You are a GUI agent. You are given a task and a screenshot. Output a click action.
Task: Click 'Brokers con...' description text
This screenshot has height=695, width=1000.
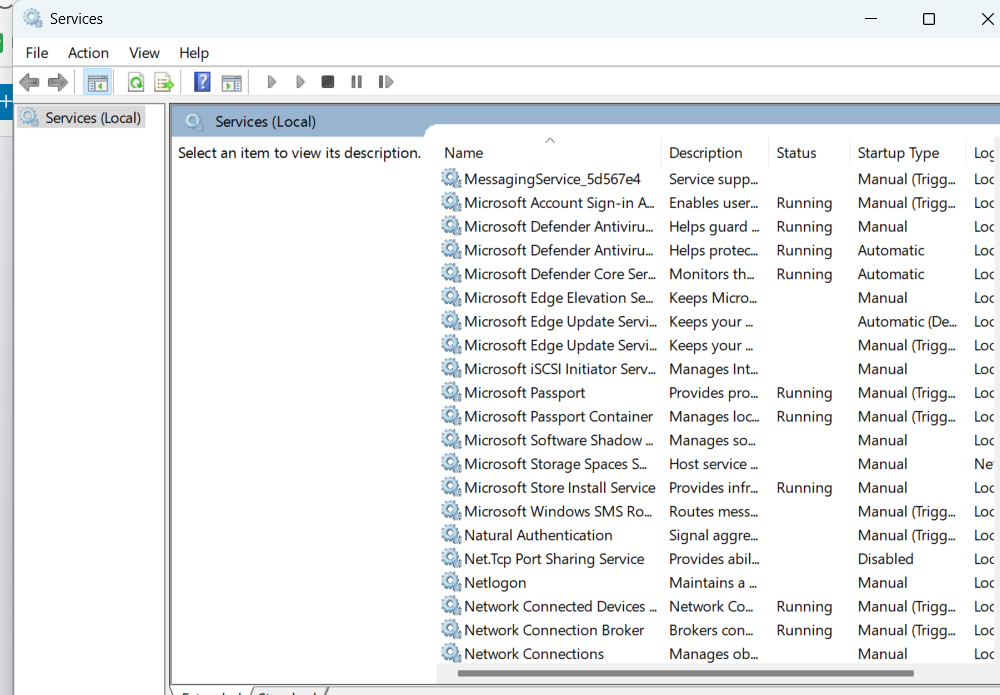pos(711,630)
